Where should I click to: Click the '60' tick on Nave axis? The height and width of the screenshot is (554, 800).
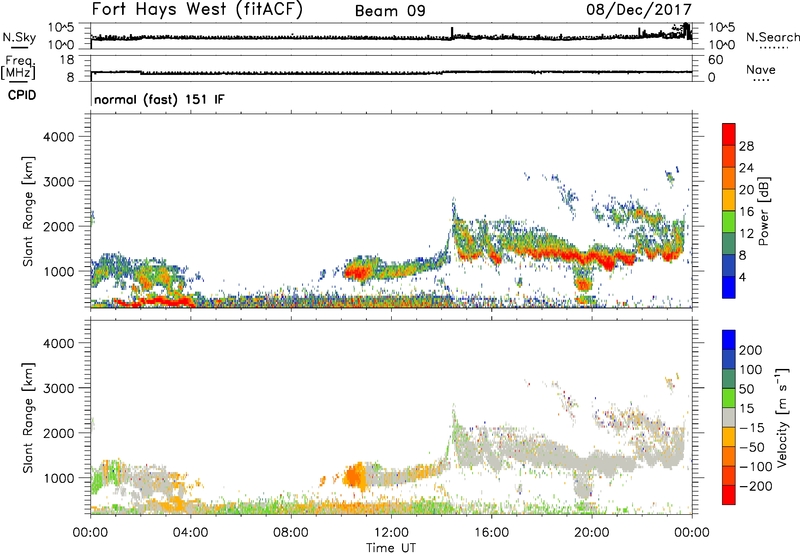[715, 60]
